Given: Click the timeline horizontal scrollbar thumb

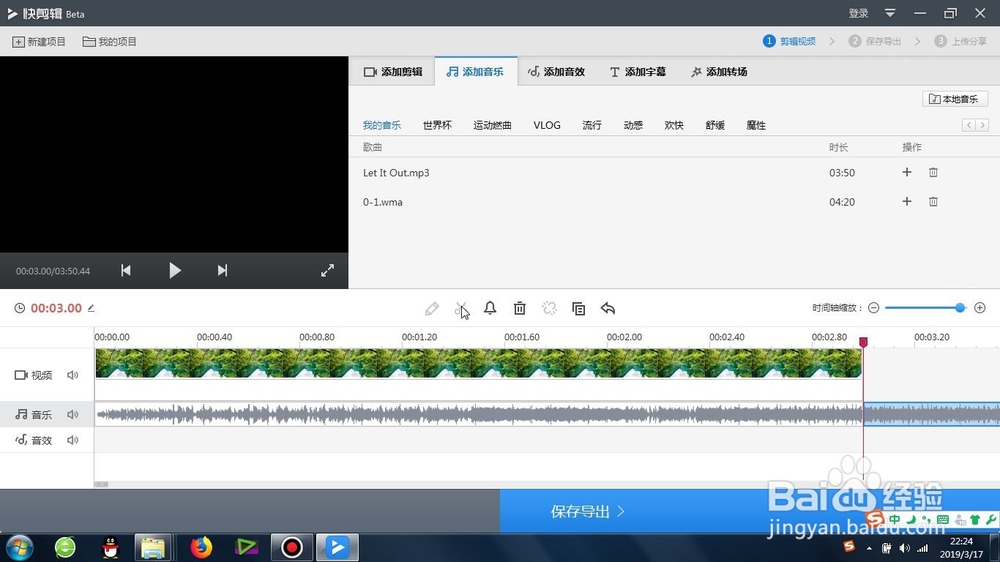Looking at the screenshot, I should 101,484.
